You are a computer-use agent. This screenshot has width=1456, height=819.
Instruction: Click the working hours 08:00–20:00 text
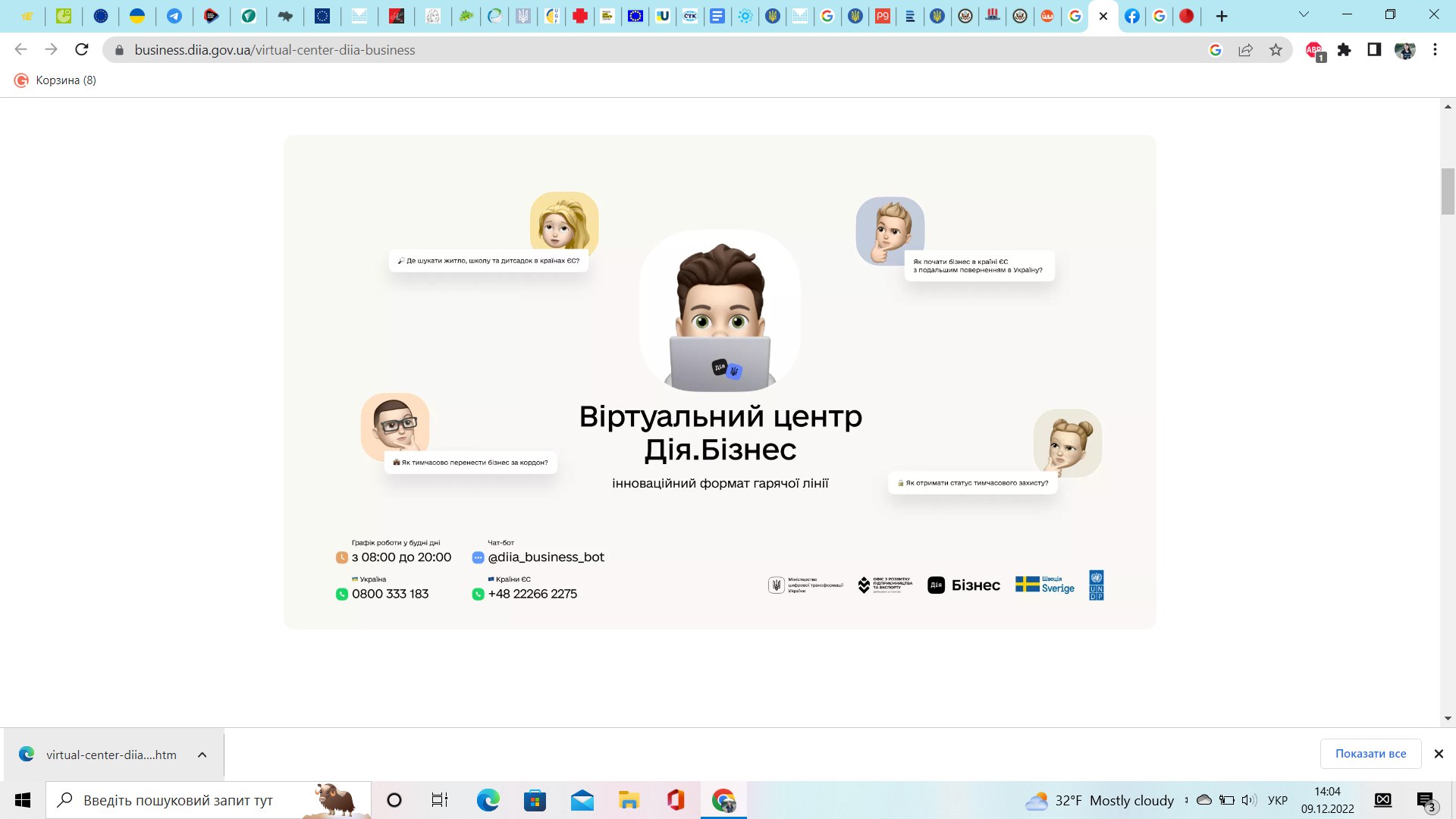pyautogui.click(x=401, y=557)
